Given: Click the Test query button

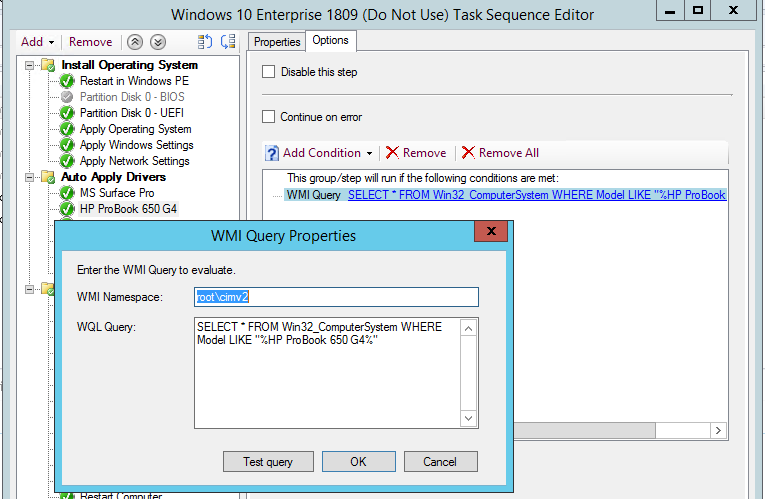Looking at the screenshot, I should point(268,461).
